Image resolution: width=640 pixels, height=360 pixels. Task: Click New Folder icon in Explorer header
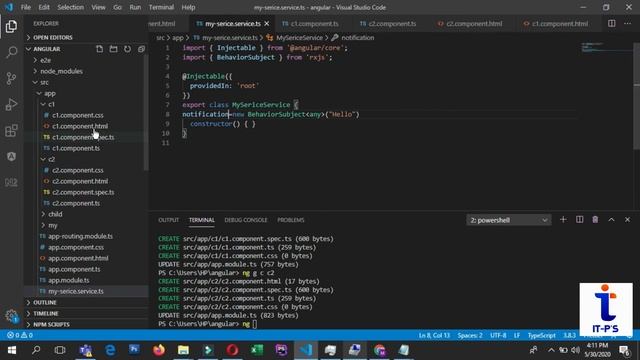113,49
